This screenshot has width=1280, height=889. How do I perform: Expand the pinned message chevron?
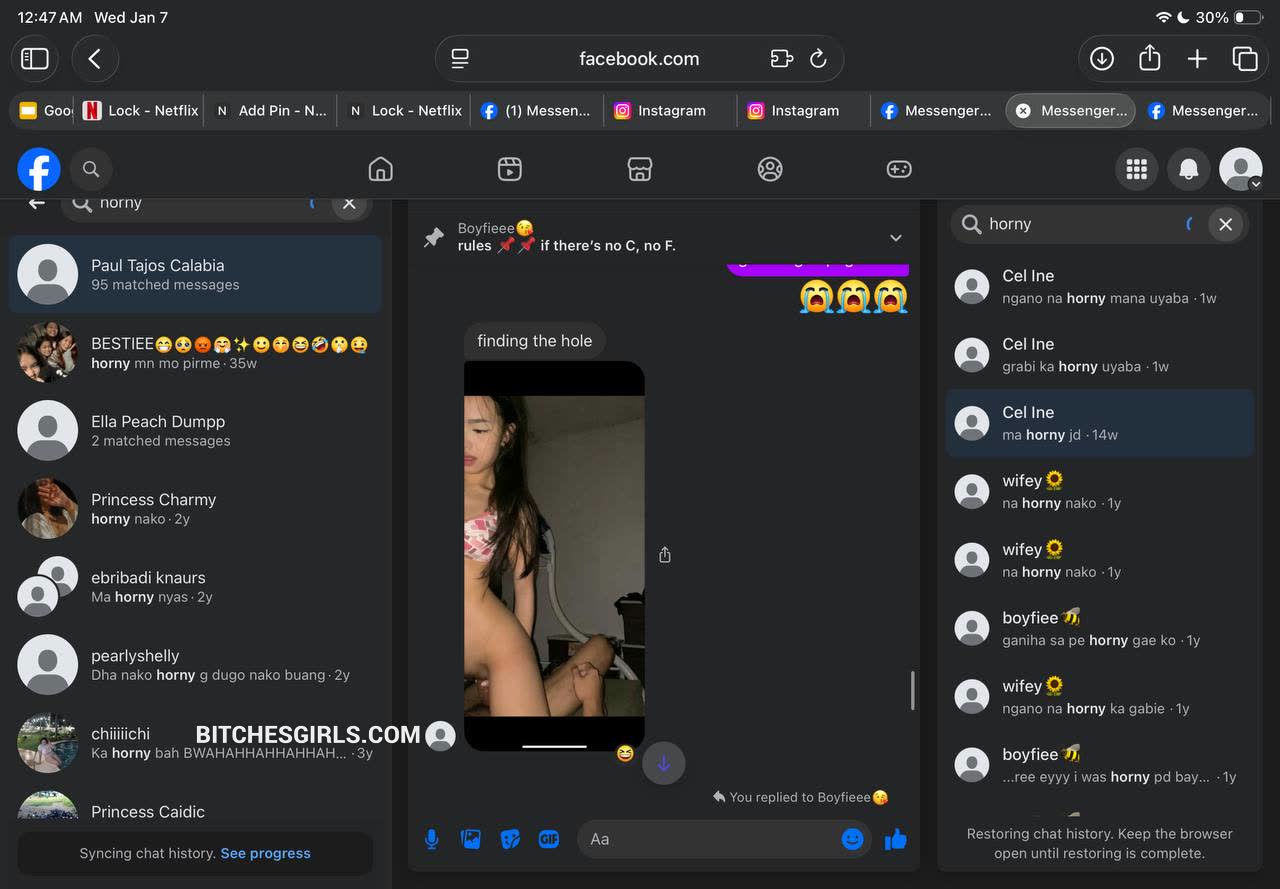896,238
